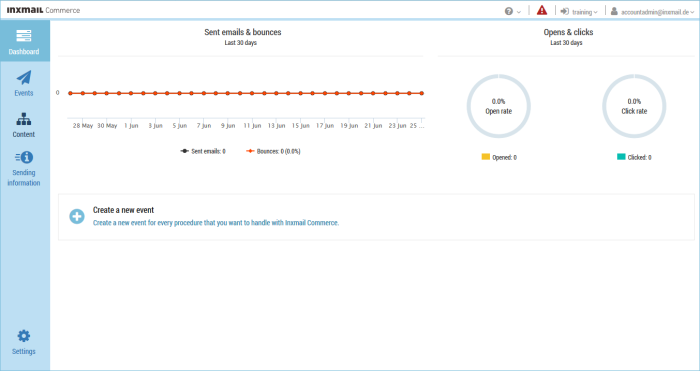Click the 21 Jun axis label
This screenshot has width=700, height=371.
click(x=373, y=126)
